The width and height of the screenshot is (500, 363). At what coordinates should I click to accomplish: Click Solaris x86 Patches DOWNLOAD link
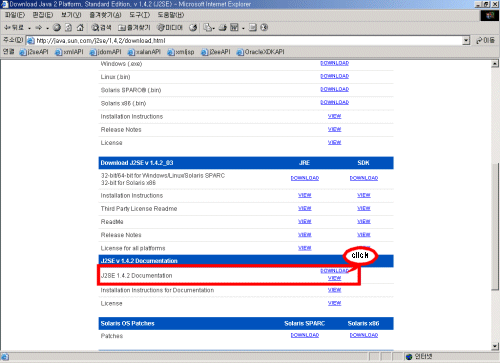click(x=364, y=335)
